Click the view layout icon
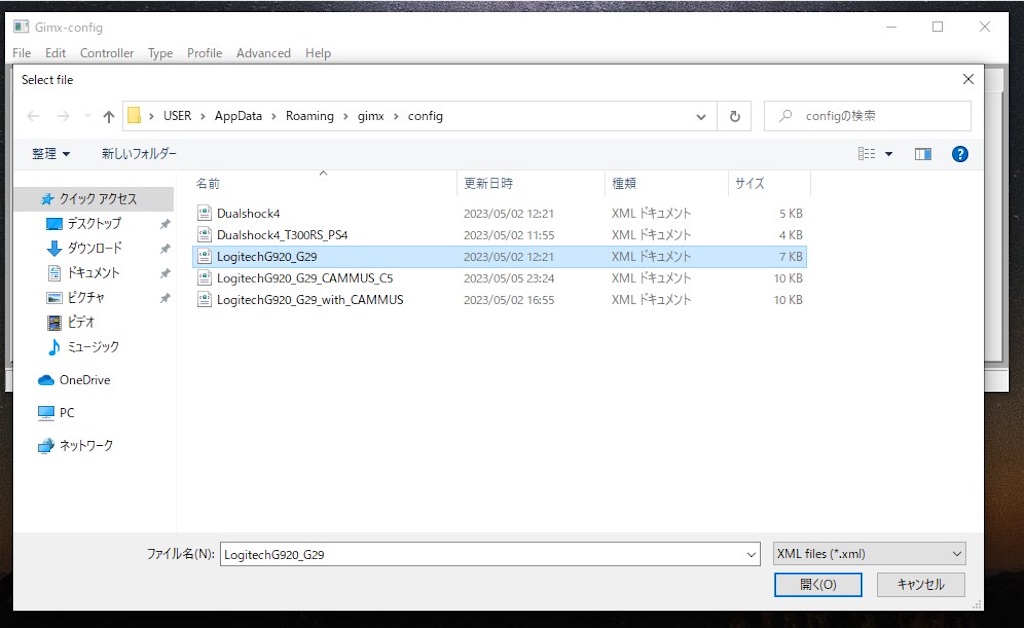The width and height of the screenshot is (1024, 628). coord(867,154)
